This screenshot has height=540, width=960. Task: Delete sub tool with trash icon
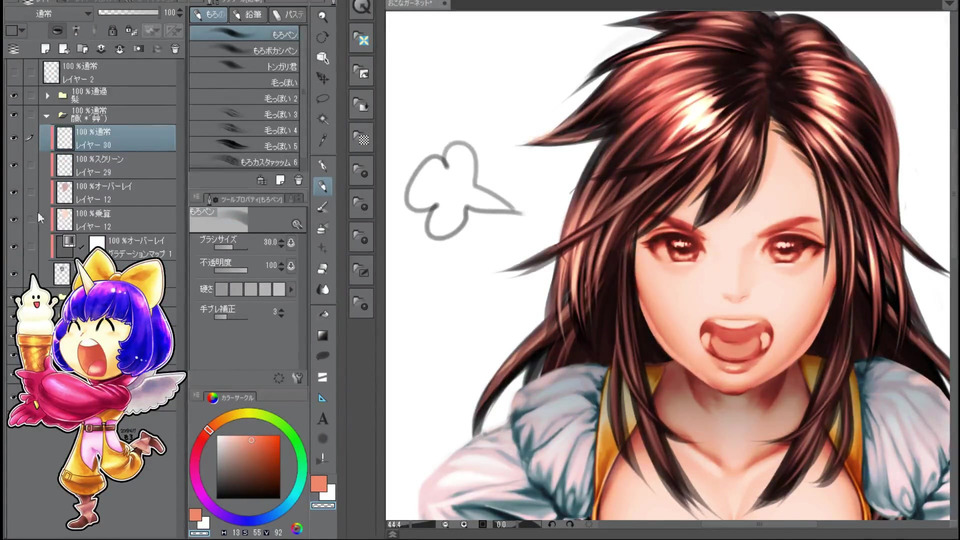click(297, 180)
